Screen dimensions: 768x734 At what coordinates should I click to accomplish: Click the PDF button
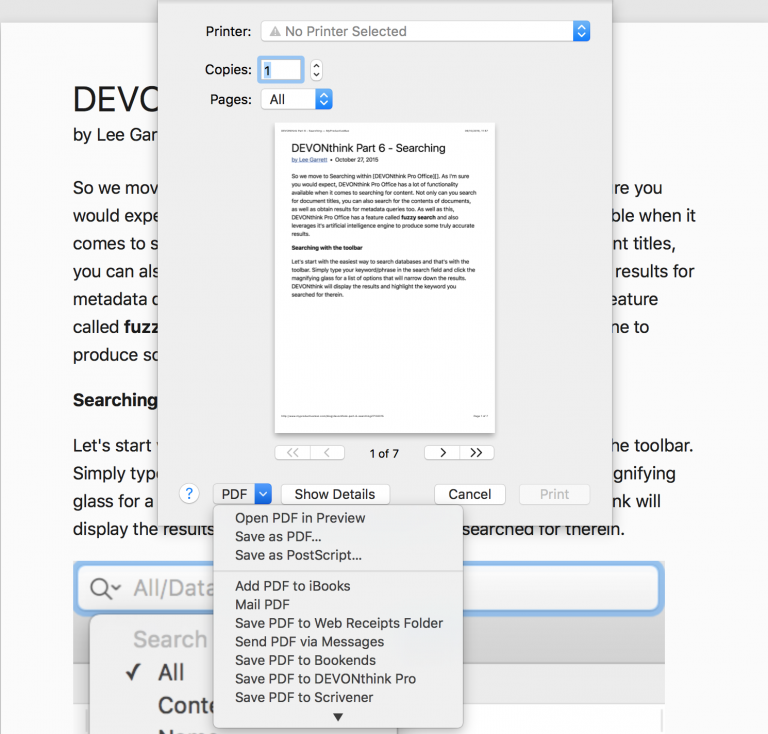[x=234, y=494]
